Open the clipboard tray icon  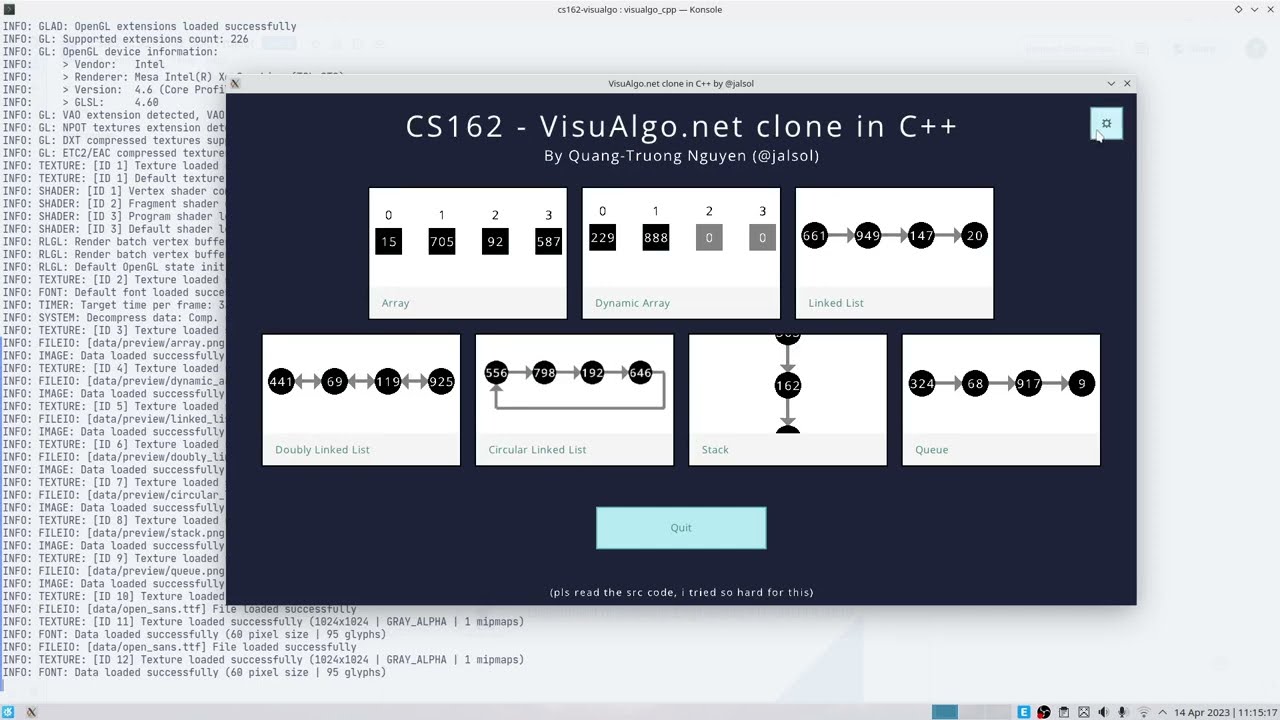point(1064,712)
